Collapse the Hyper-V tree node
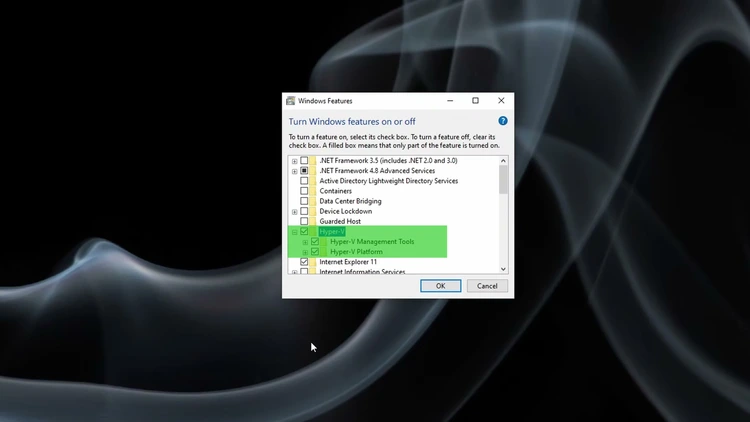This screenshot has height=422, width=750. 295,232
